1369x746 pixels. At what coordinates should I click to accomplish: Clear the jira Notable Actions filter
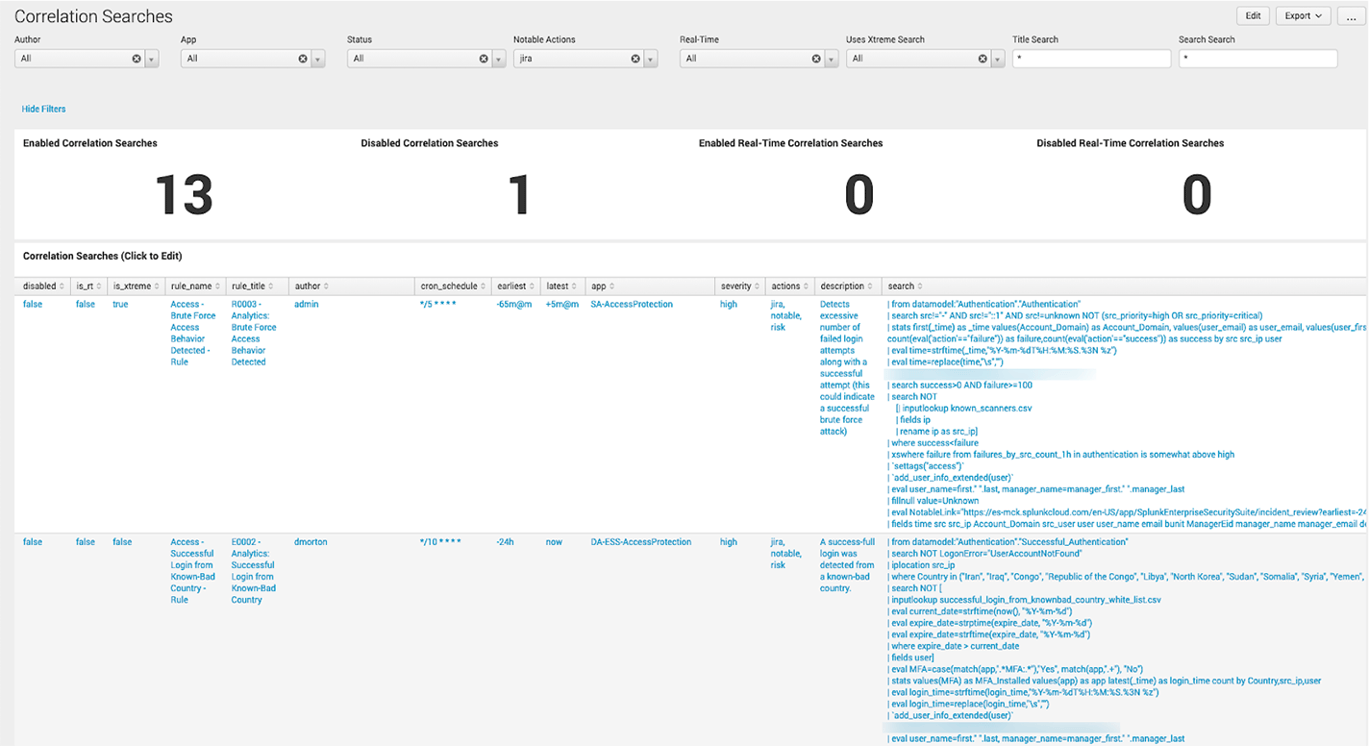click(x=635, y=59)
